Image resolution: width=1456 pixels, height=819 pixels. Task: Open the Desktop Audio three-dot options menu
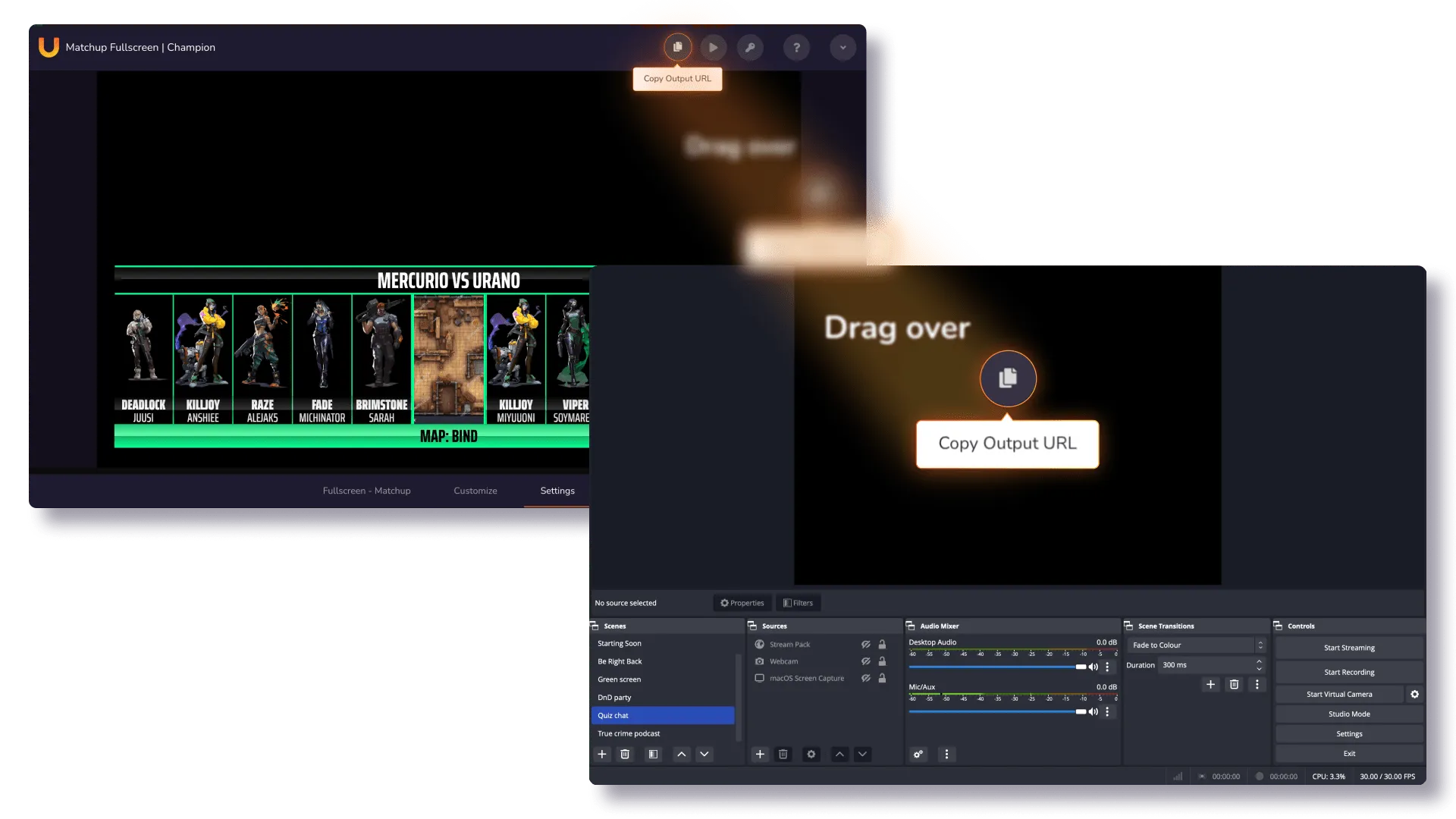(x=1107, y=667)
